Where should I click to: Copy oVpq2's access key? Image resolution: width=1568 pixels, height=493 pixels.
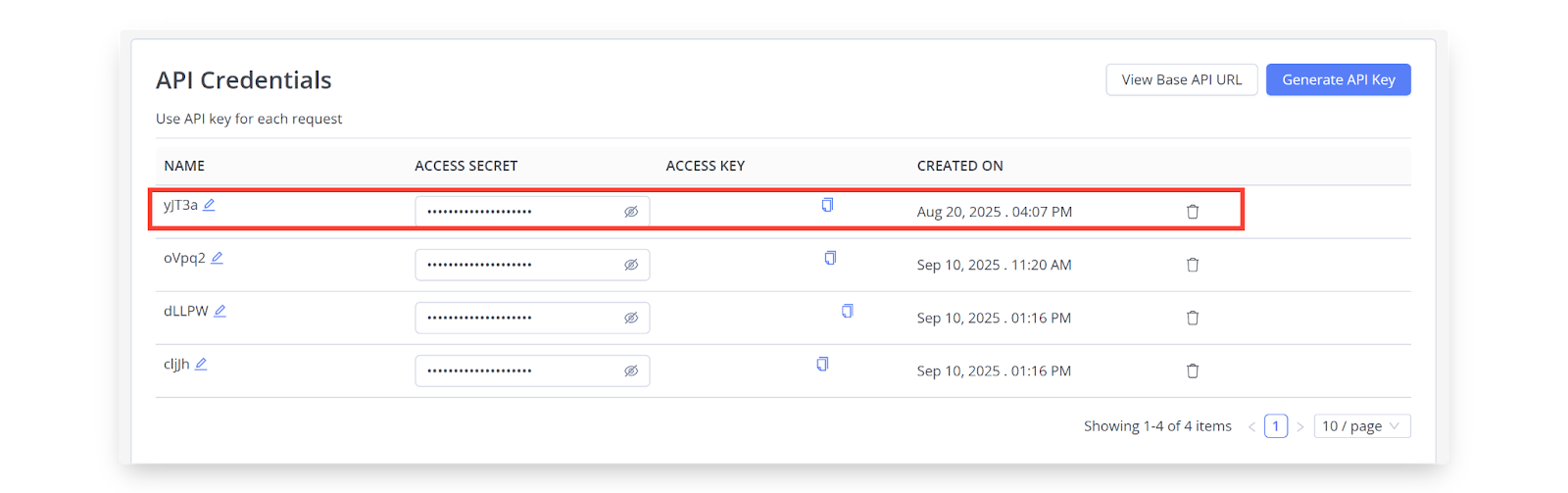point(830,258)
